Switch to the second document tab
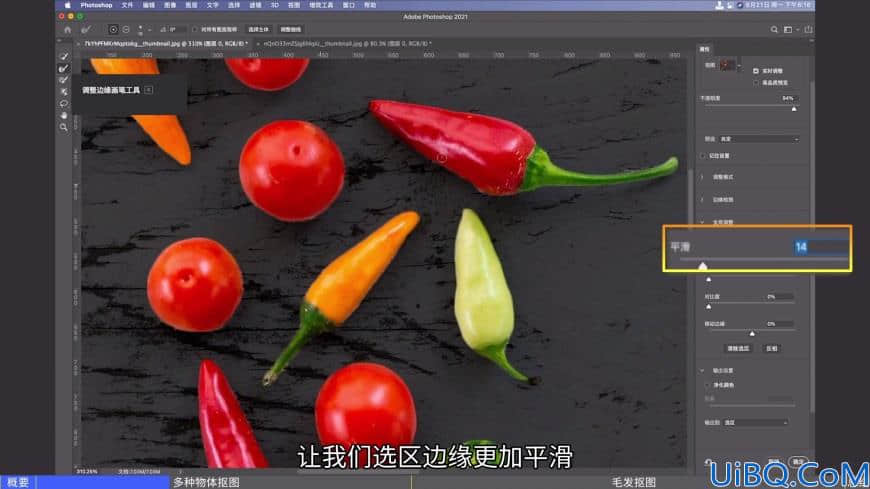Image resolution: width=870 pixels, height=489 pixels. click(347, 43)
